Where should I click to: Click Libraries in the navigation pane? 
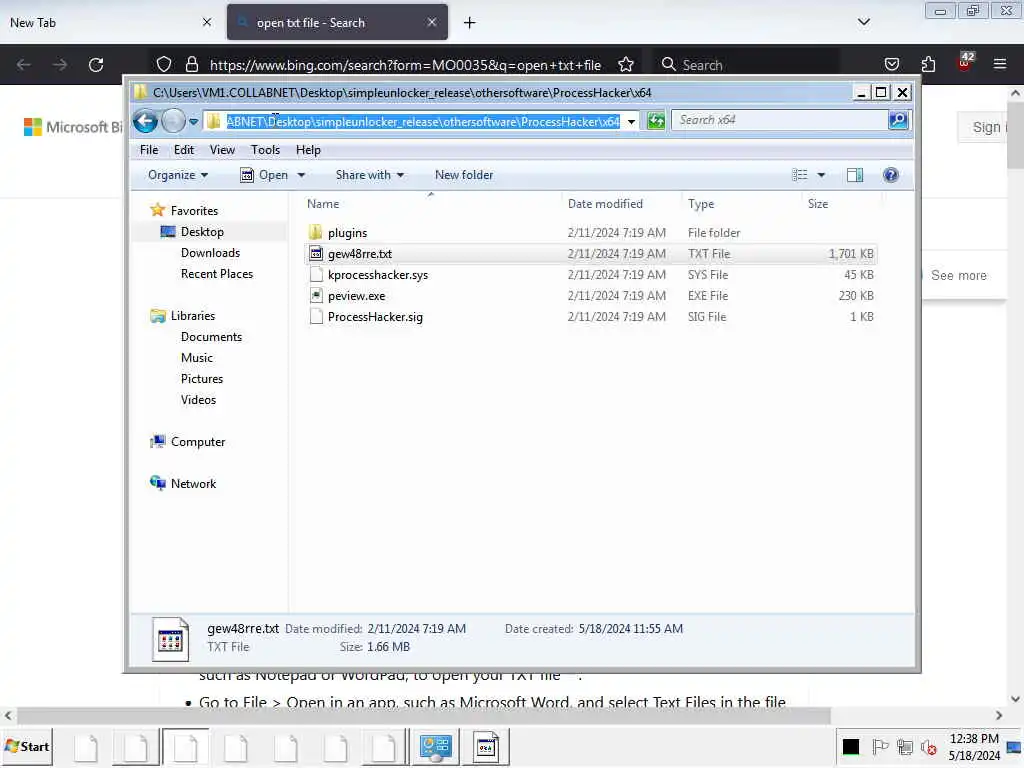tap(193, 315)
